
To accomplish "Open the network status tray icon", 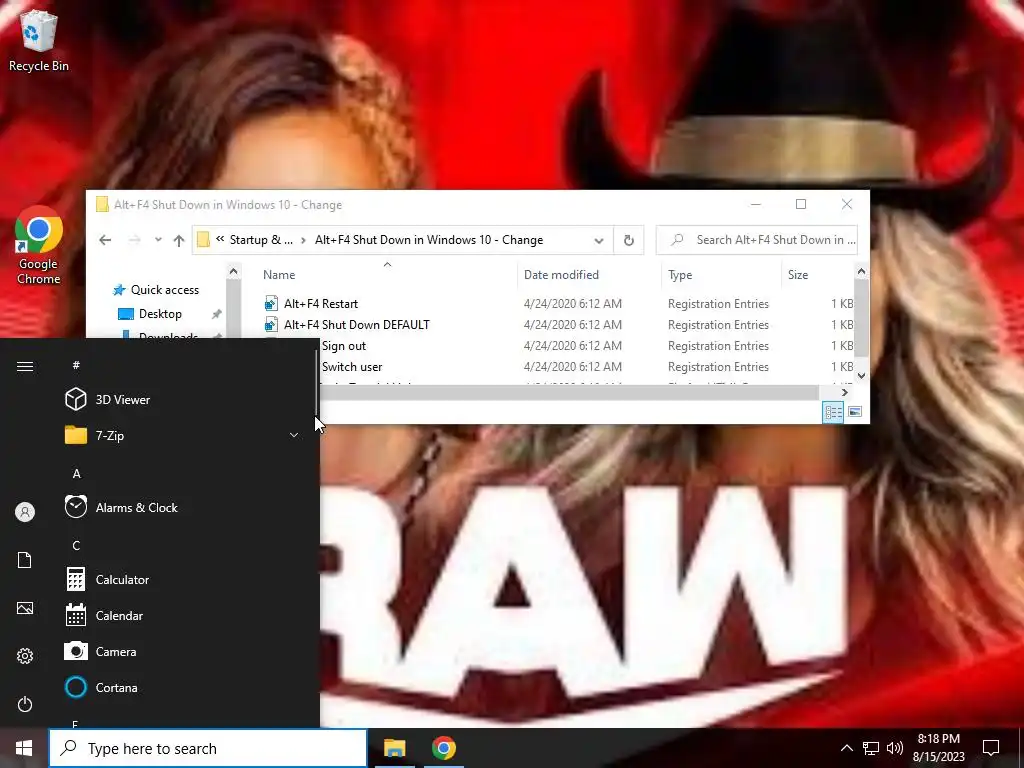I will click(871, 748).
